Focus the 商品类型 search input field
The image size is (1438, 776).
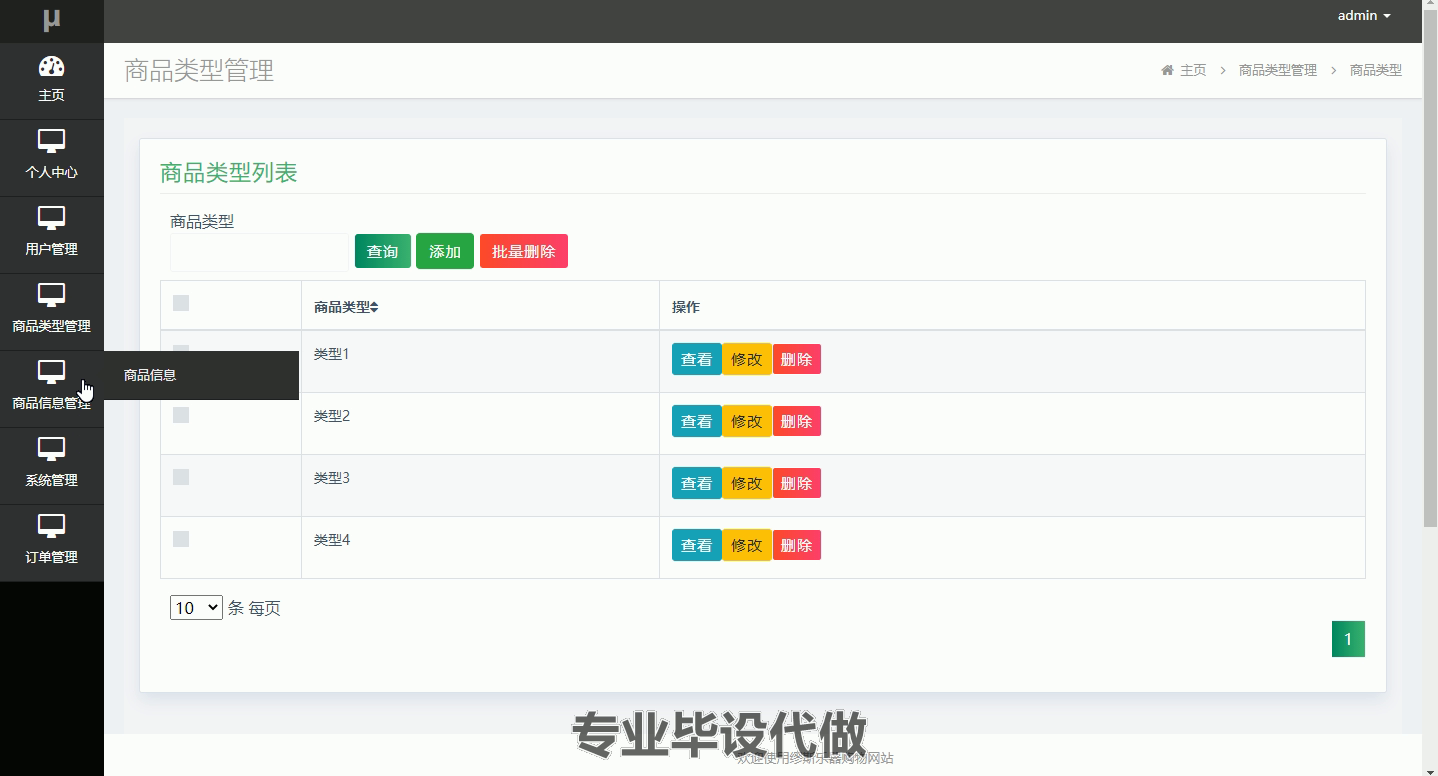pos(259,252)
